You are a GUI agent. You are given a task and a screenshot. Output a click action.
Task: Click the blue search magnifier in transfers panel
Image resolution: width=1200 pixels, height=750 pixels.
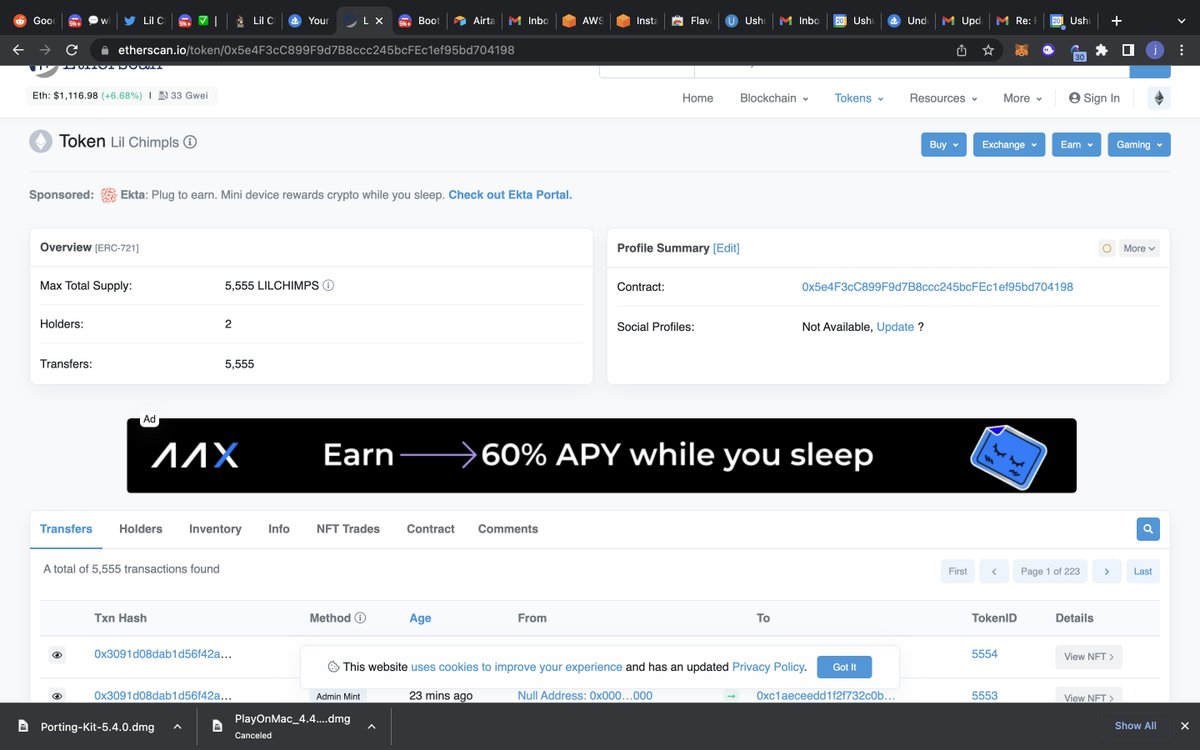pos(1148,528)
